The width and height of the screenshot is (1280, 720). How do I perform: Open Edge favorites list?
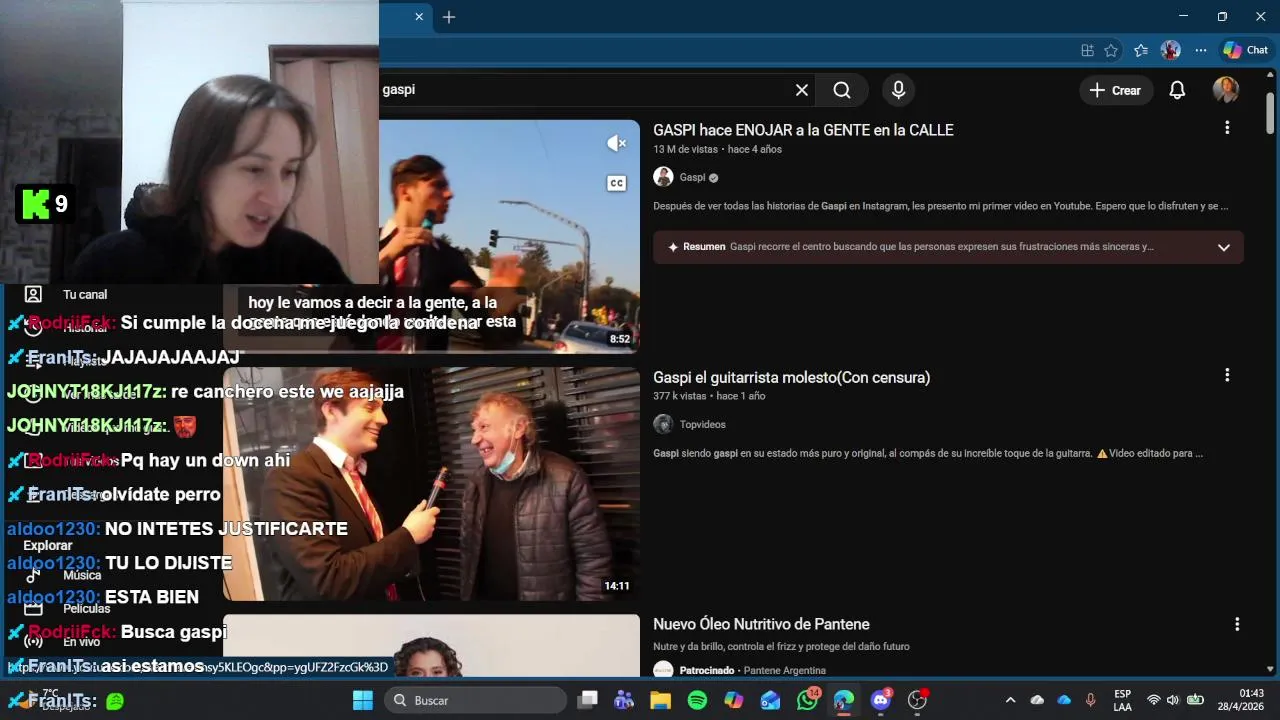1141,50
